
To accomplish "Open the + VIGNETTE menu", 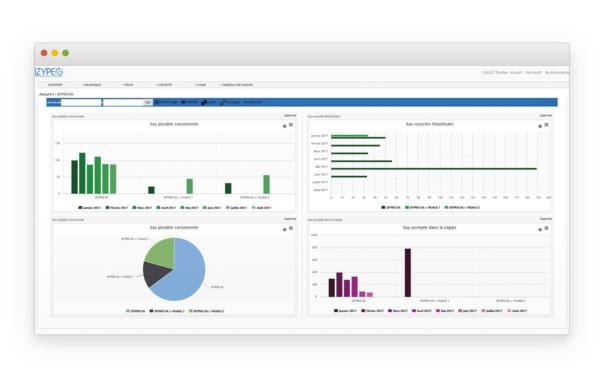I will coord(164,85).
